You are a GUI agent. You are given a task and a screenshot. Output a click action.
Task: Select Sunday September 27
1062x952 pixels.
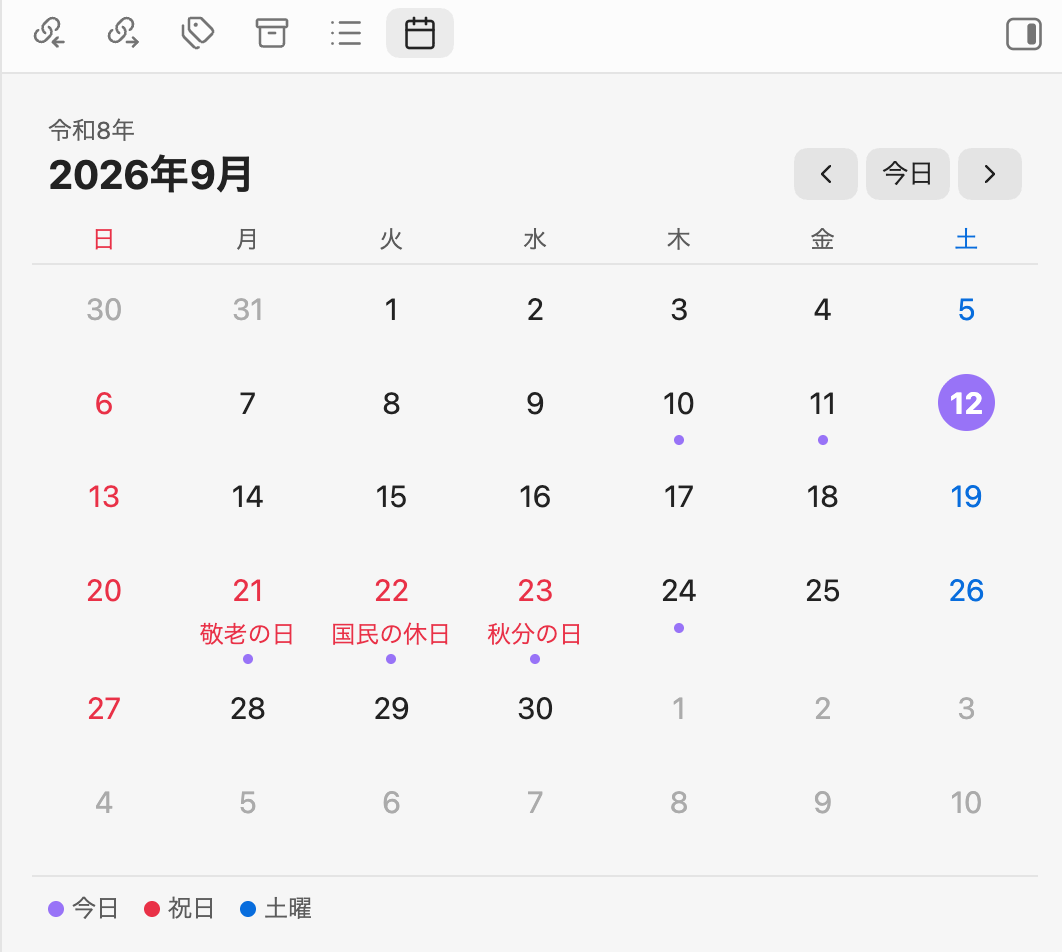pos(104,709)
